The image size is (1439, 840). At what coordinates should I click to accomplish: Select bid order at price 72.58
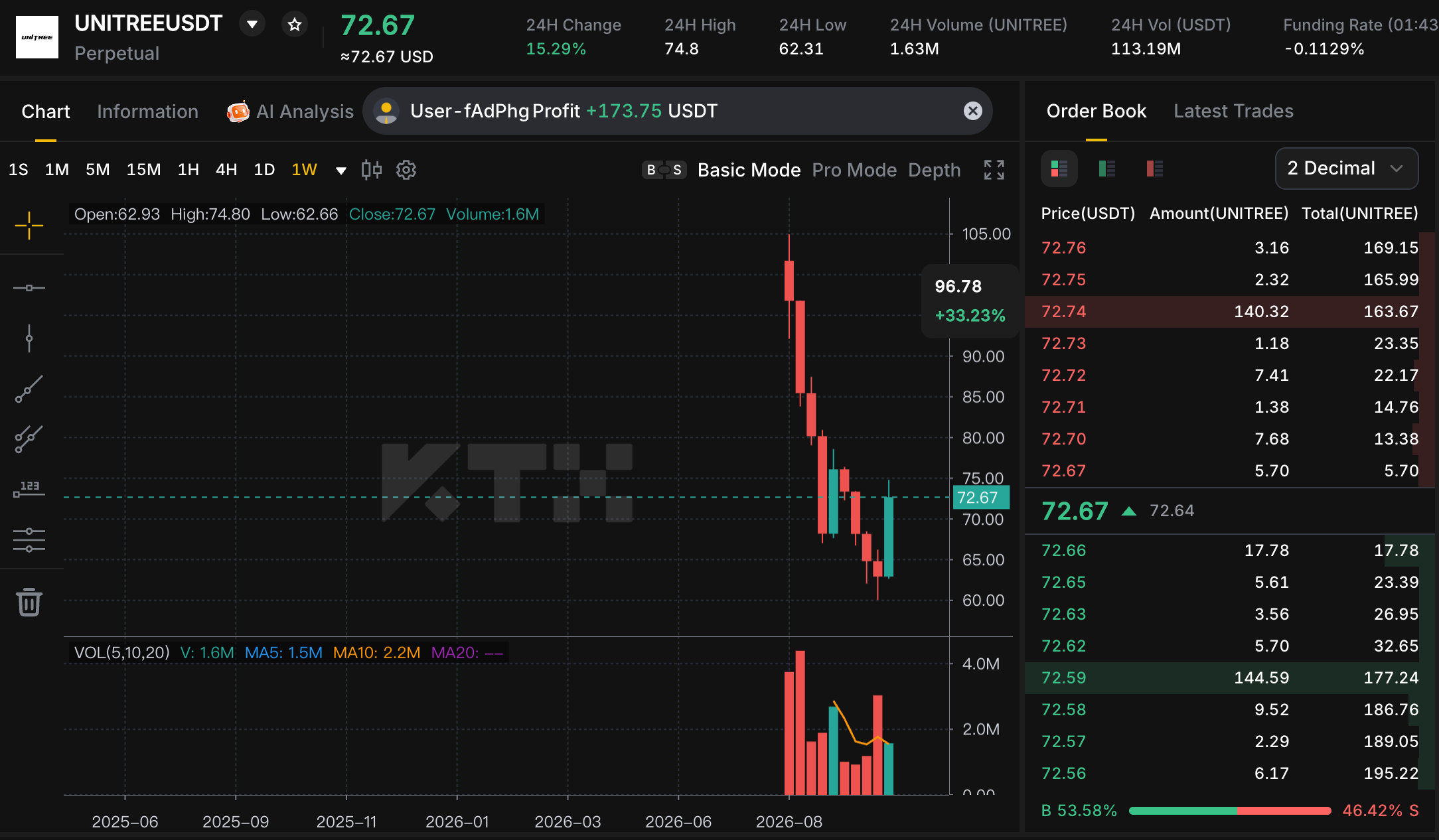pos(1230,709)
